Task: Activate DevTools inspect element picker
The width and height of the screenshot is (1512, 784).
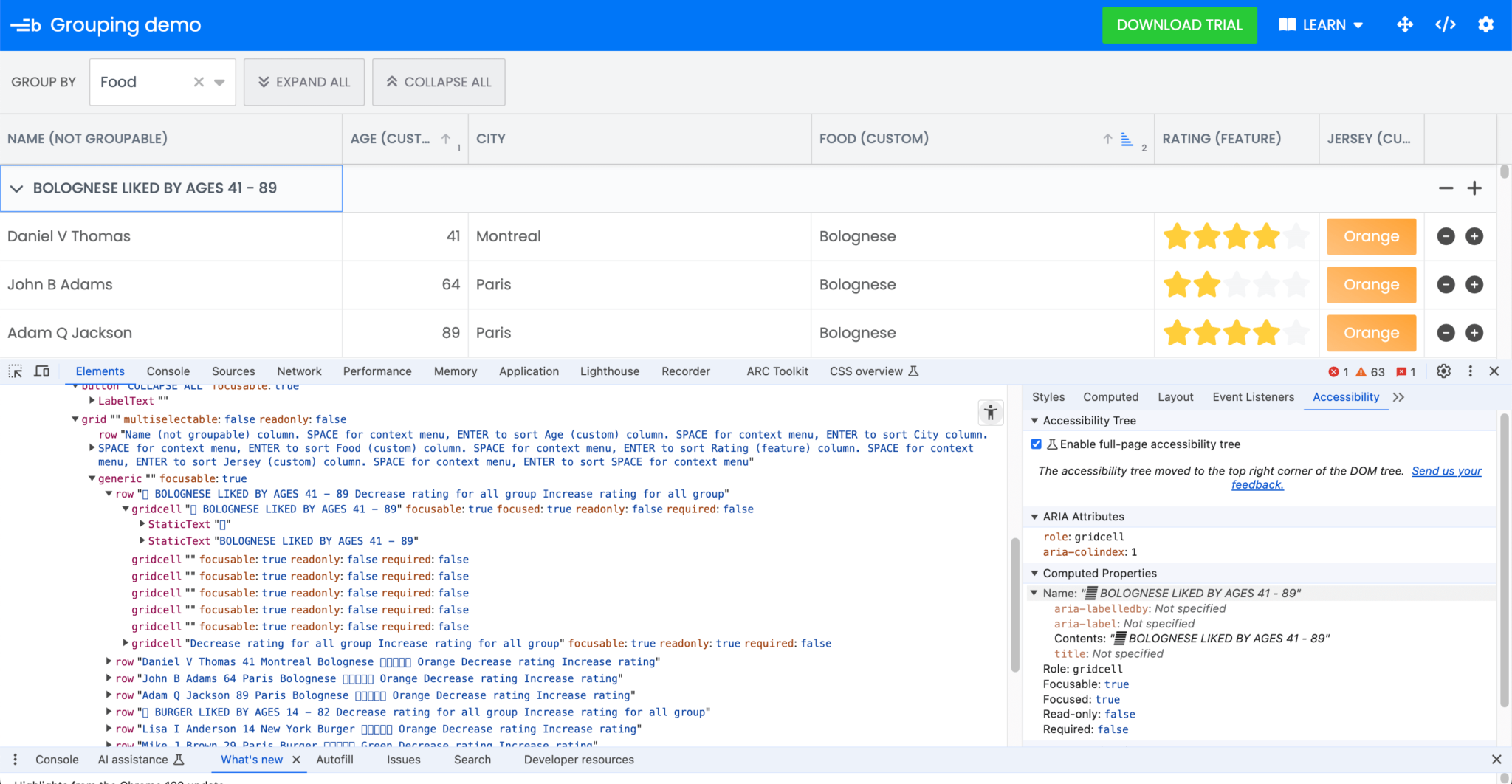Action: (x=16, y=371)
